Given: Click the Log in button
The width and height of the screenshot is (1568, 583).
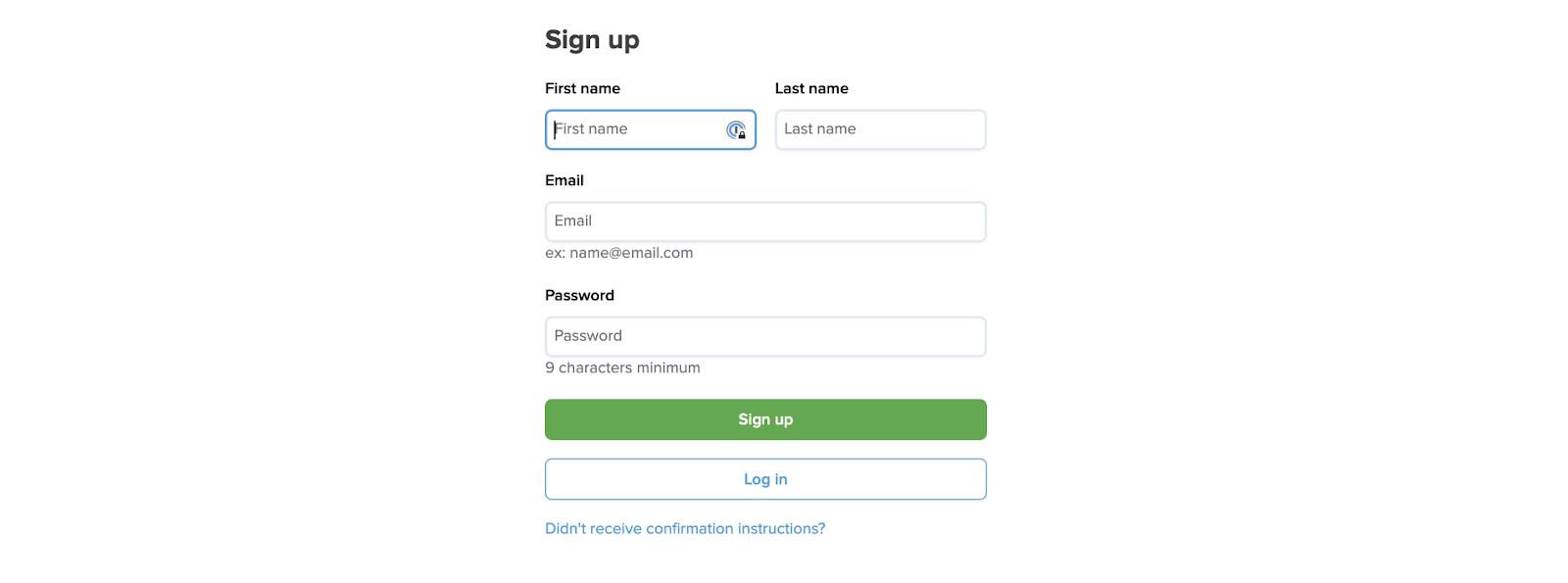Looking at the screenshot, I should pos(765,479).
